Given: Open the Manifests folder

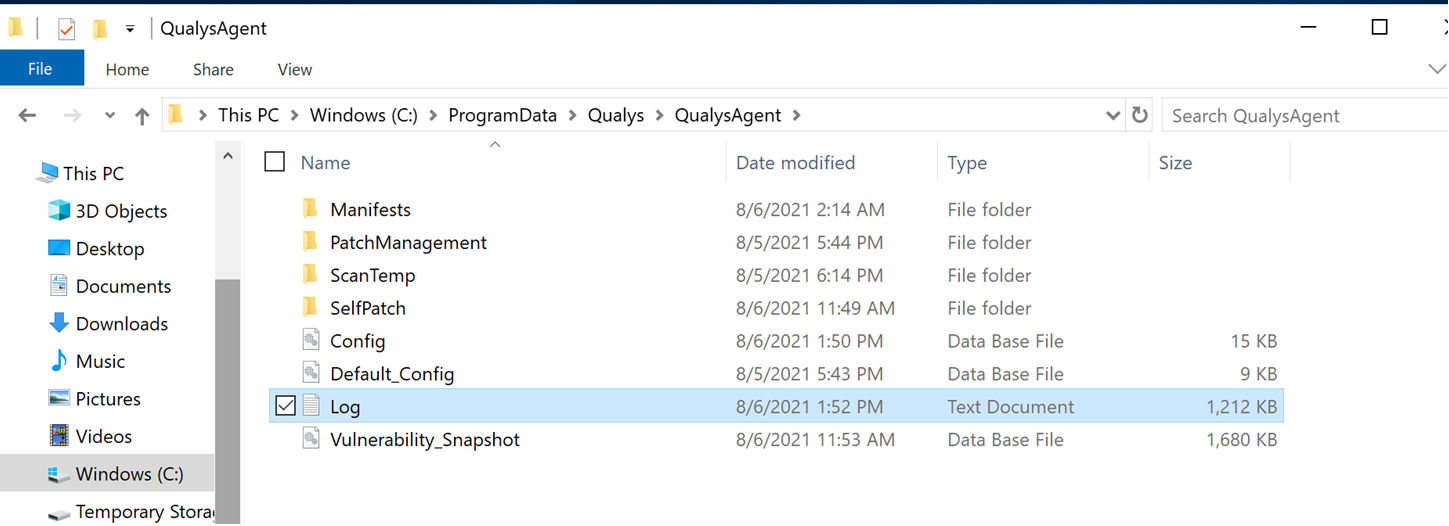Looking at the screenshot, I should (x=371, y=210).
